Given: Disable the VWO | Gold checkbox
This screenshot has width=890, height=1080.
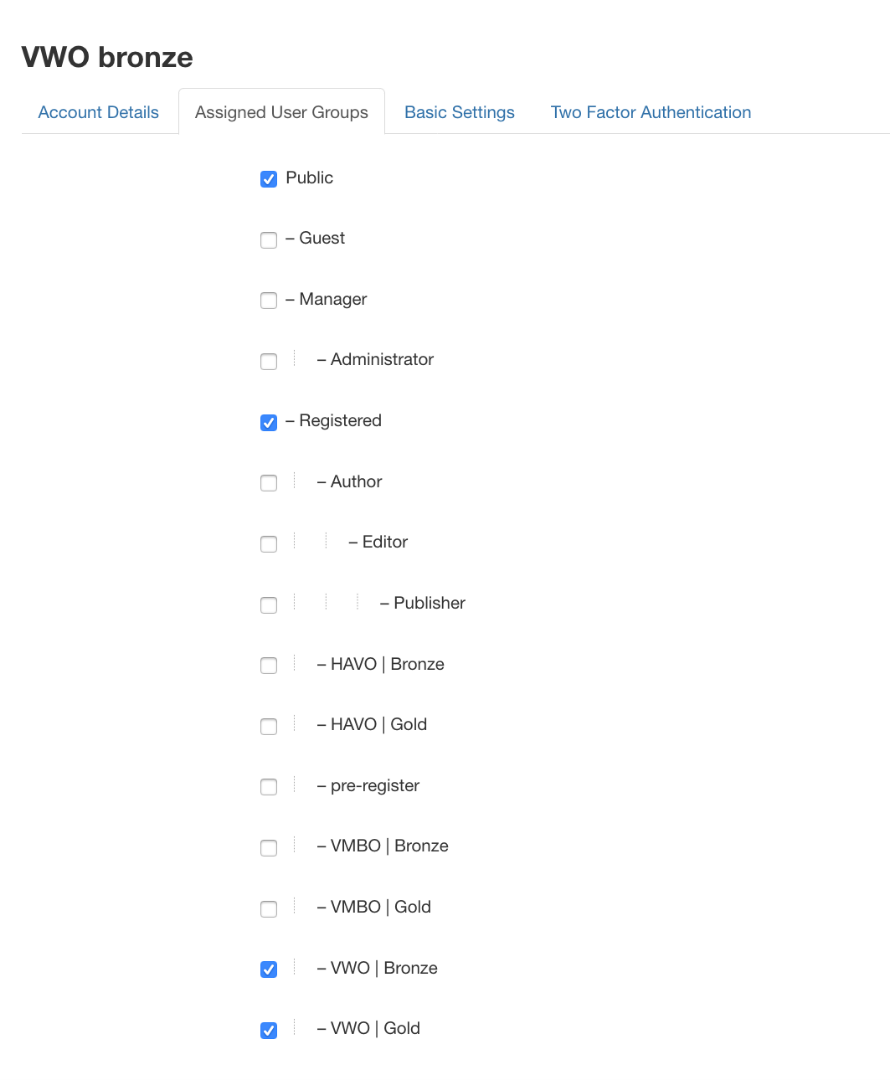Looking at the screenshot, I should pyautogui.click(x=268, y=1030).
